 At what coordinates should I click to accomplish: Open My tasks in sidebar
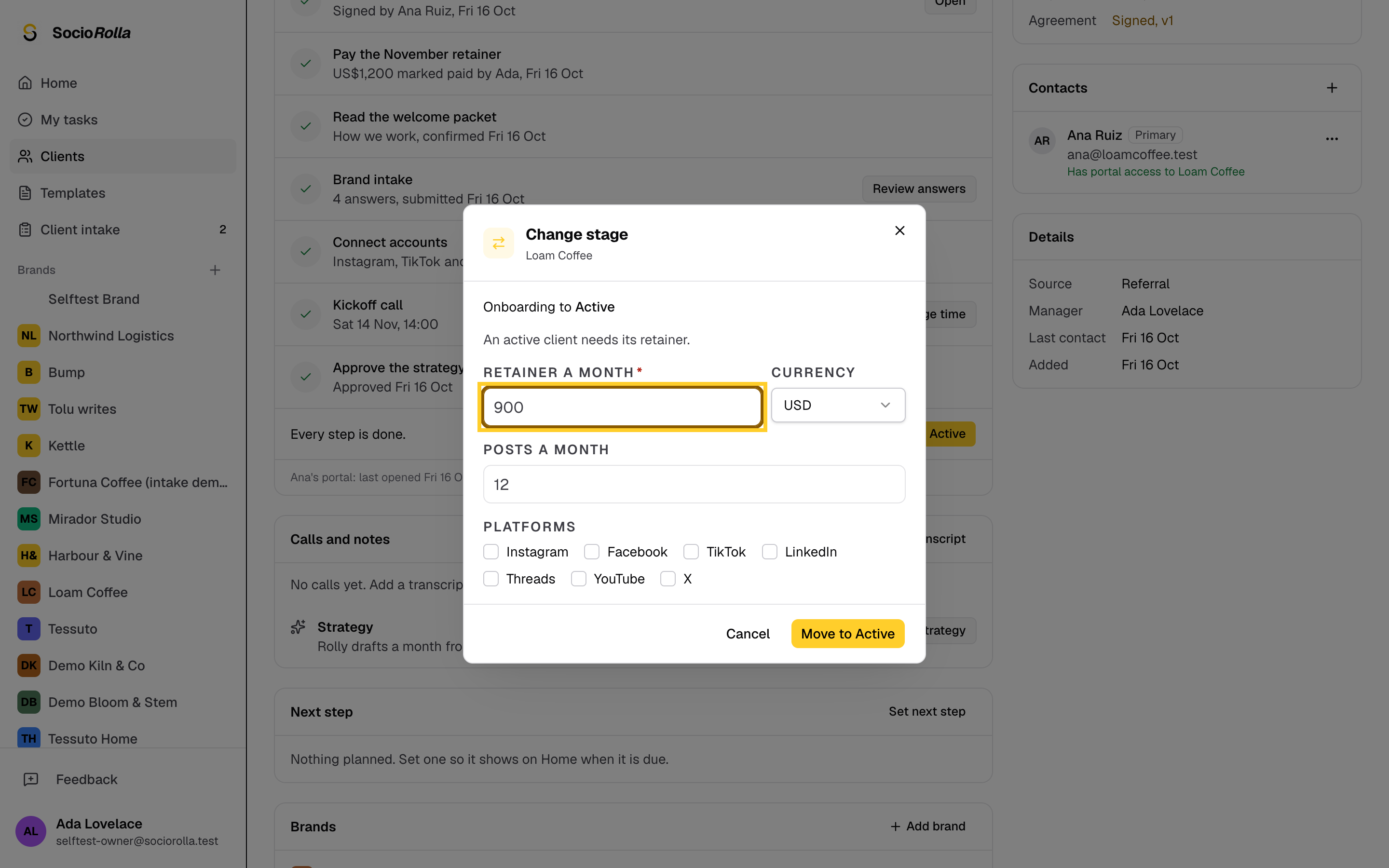pyautogui.click(x=123, y=120)
